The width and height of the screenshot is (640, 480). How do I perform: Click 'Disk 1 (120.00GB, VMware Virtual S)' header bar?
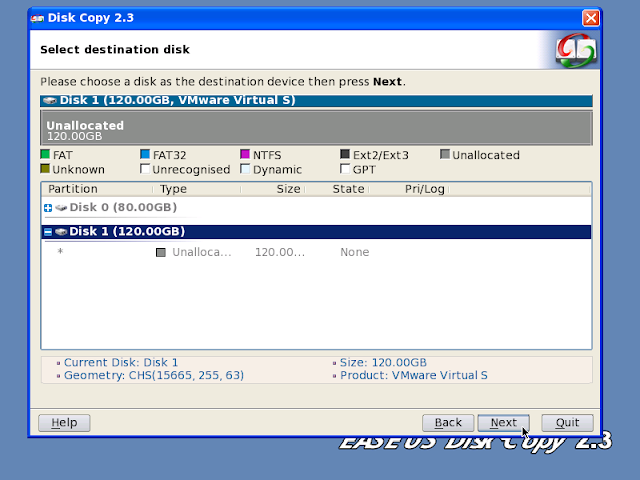coord(316,100)
